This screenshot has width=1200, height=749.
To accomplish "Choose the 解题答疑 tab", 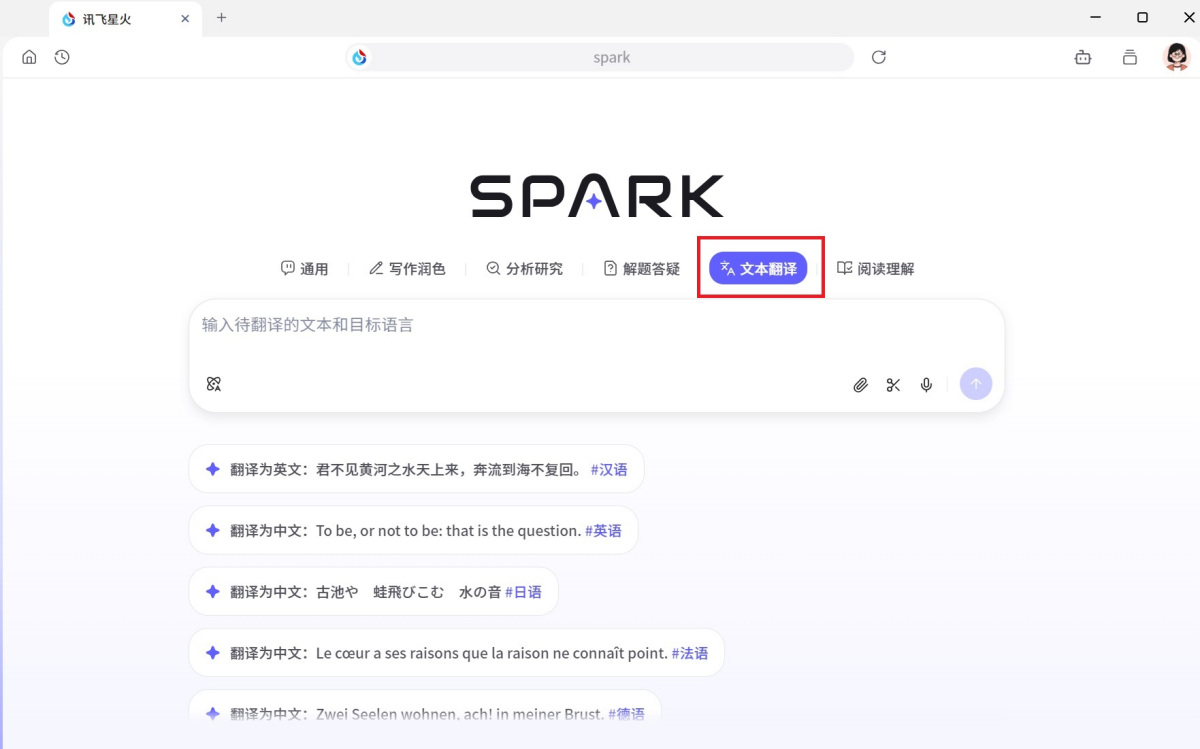I will (x=641, y=268).
